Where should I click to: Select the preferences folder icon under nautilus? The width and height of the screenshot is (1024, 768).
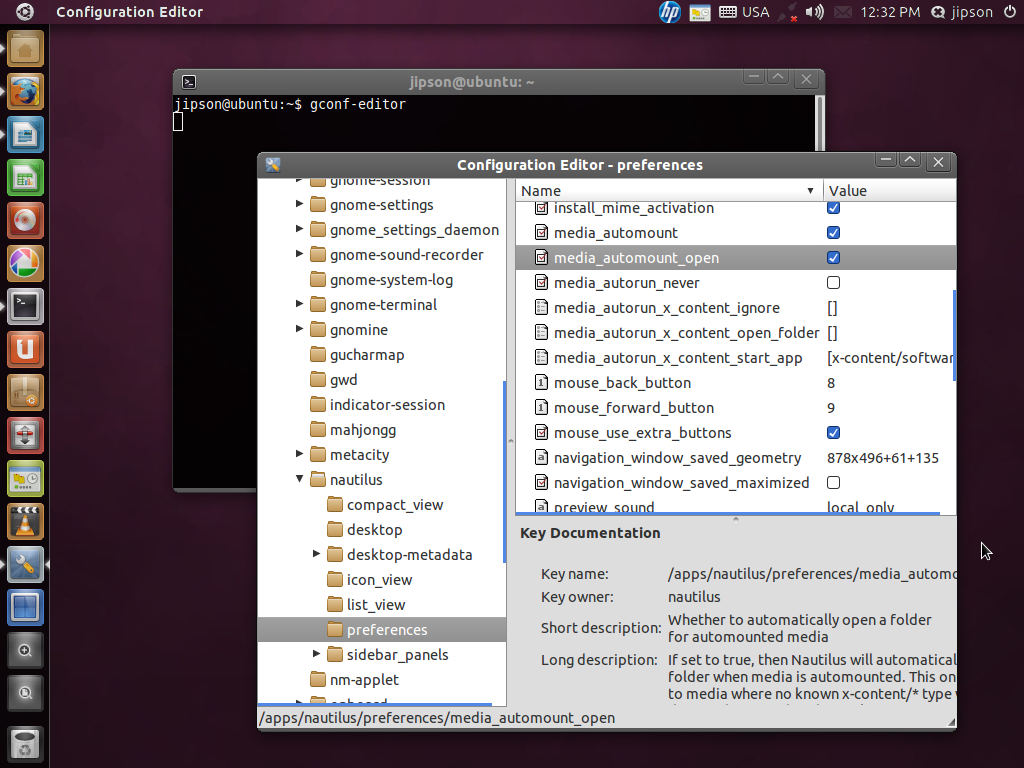(x=334, y=629)
